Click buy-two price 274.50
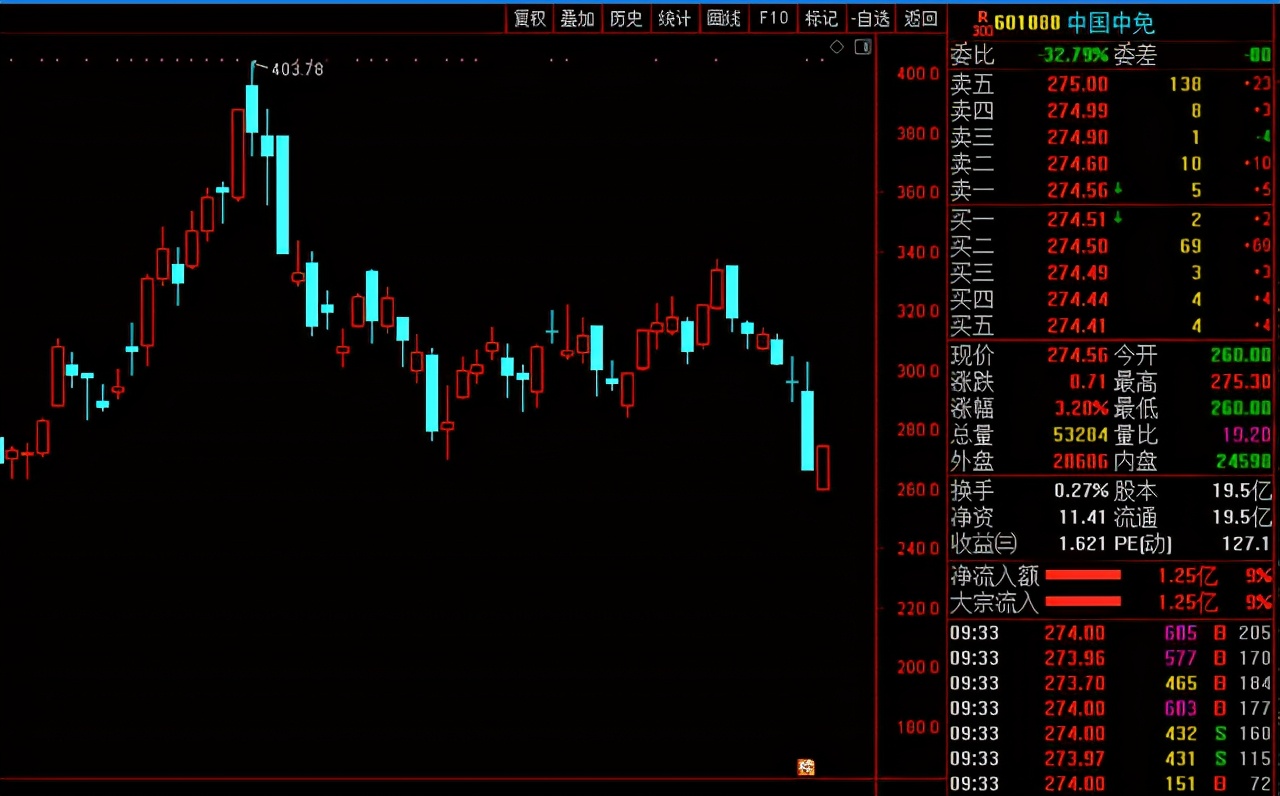The height and width of the screenshot is (796, 1280). (1077, 246)
